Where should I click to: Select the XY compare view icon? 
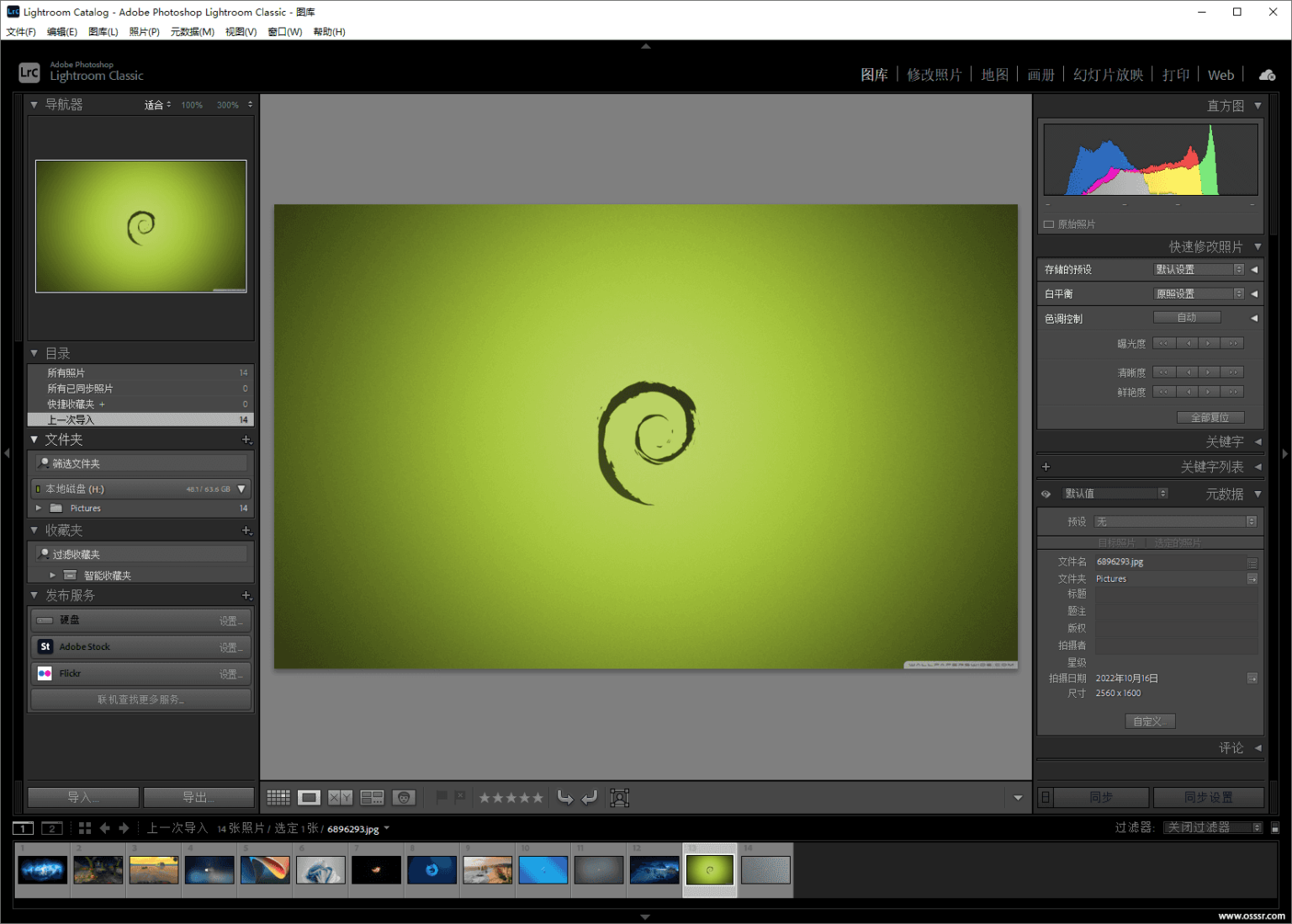[x=341, y=797]
